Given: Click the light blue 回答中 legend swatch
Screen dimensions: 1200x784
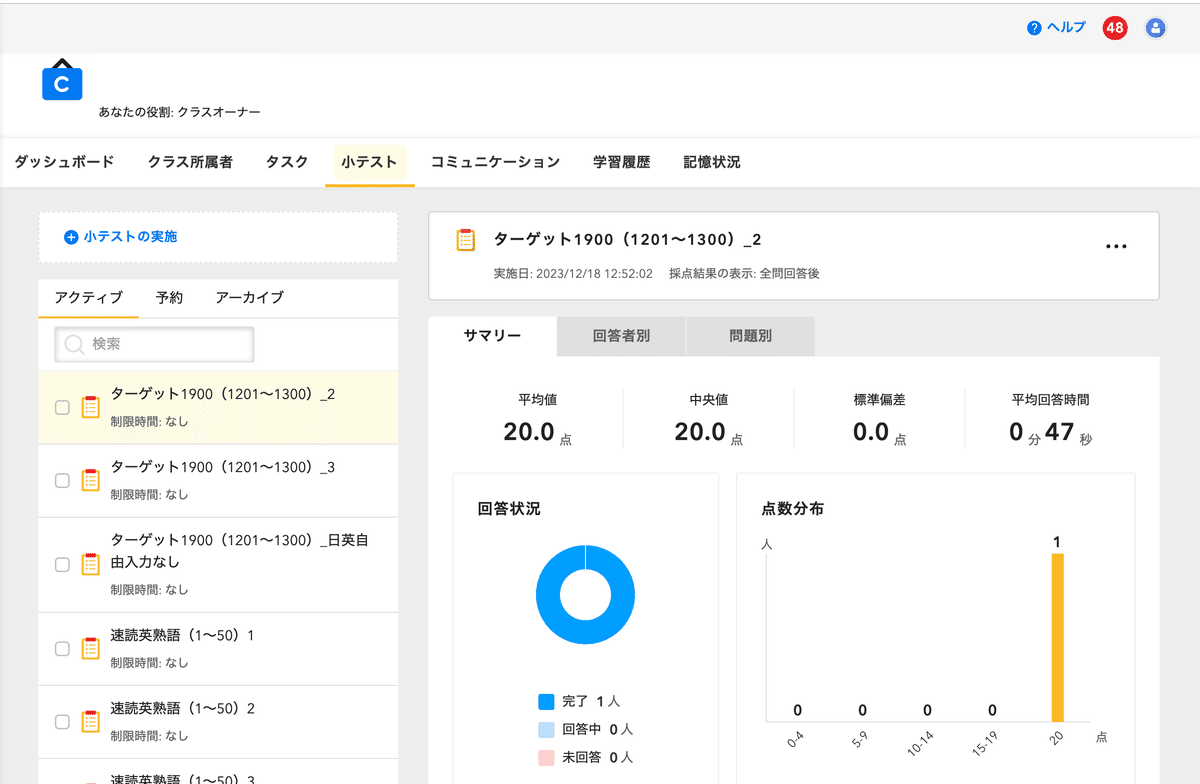Looking at the screenshot, I should [546, 730].
